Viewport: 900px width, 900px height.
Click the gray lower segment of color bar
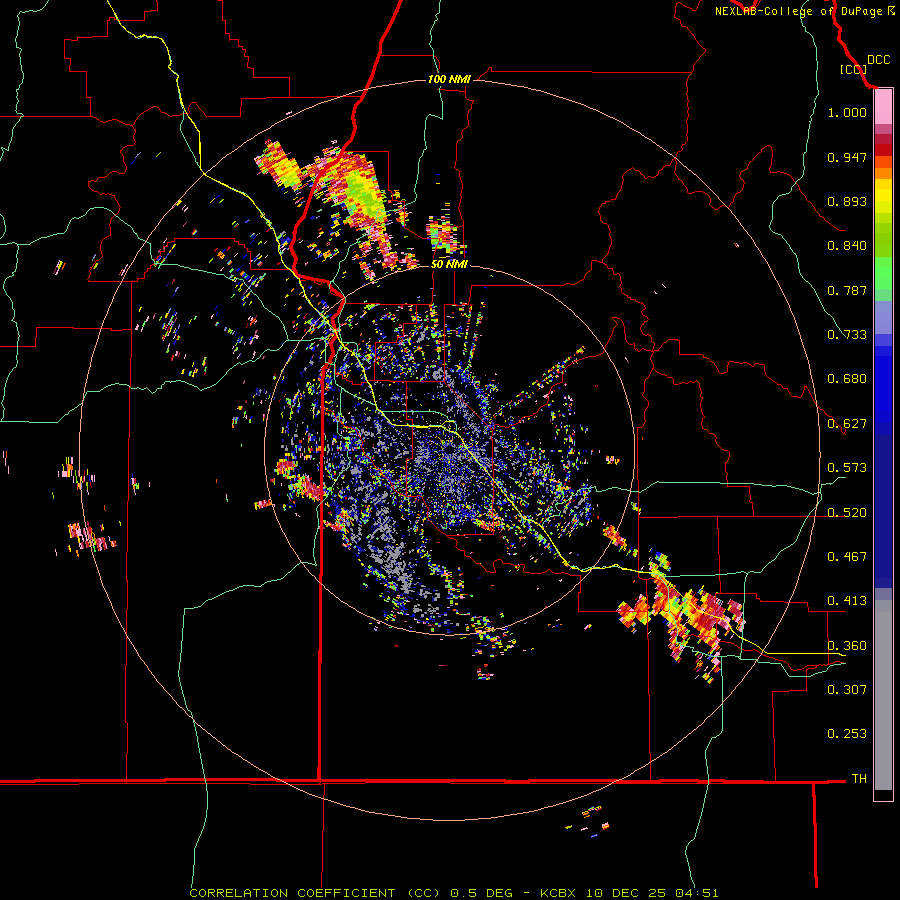point(883,695)
